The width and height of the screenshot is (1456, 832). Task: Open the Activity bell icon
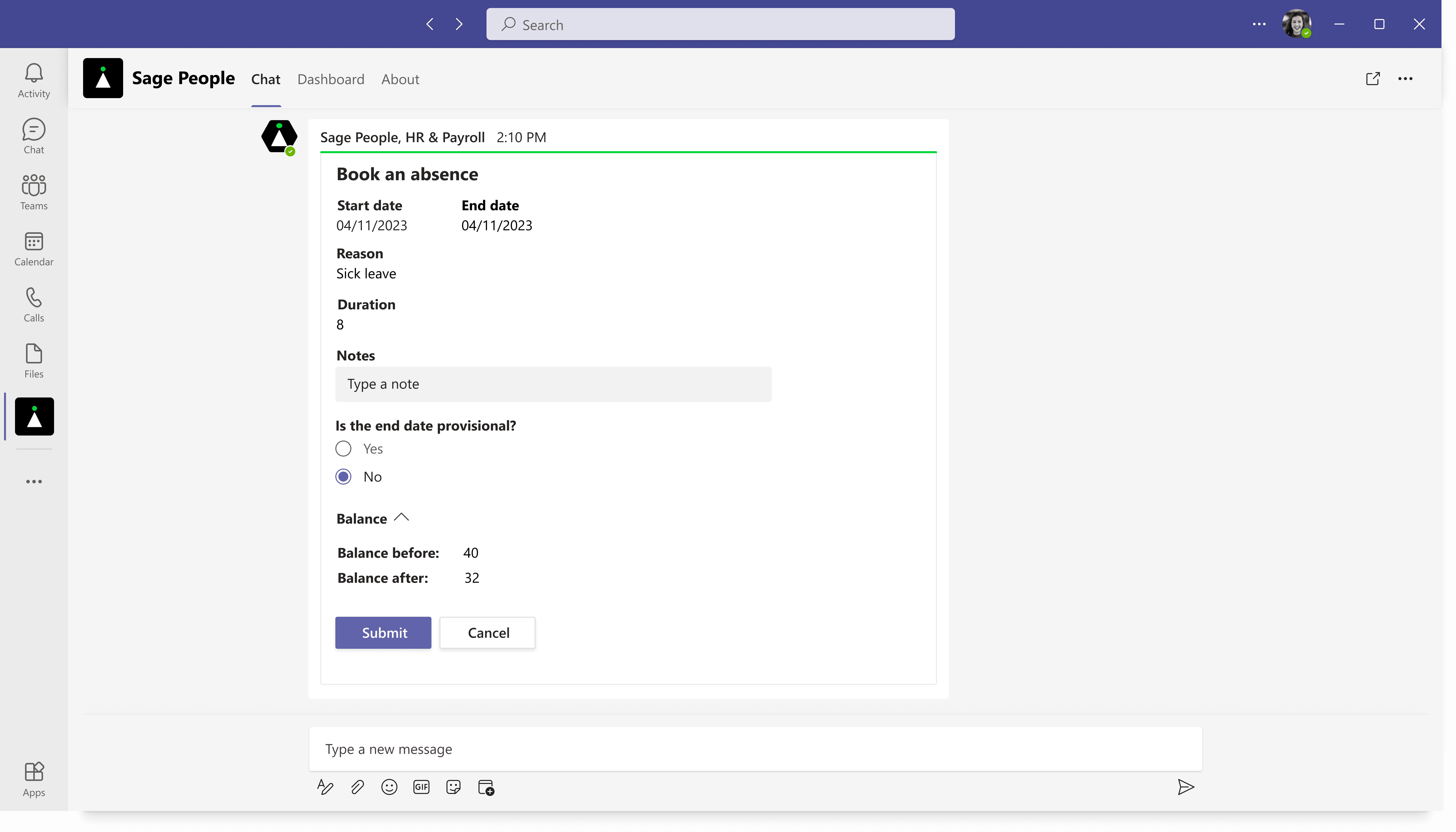click(34, 80)
